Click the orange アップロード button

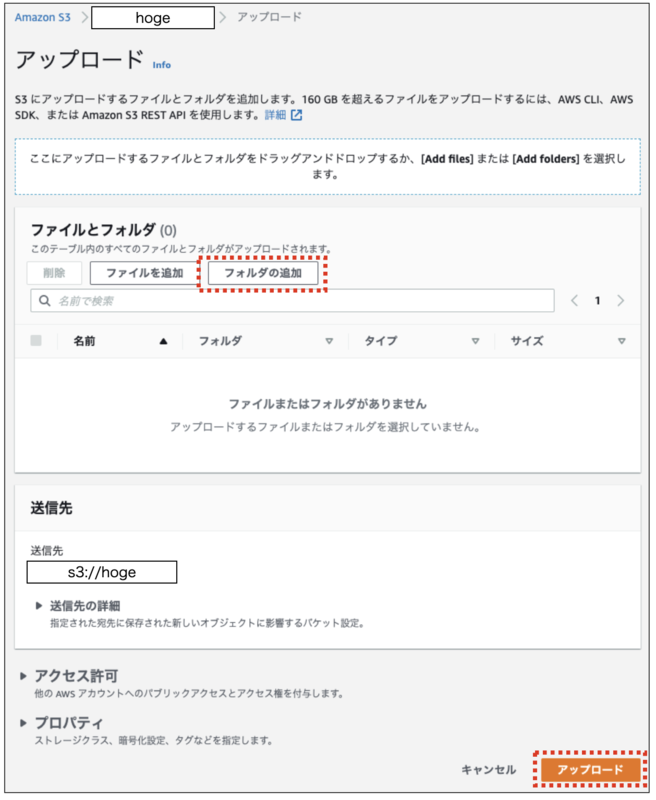(590, 769)
